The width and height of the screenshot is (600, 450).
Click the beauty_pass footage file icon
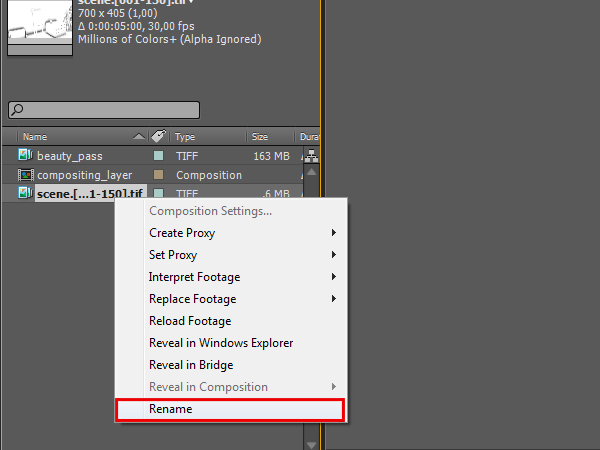click(25, 156)
